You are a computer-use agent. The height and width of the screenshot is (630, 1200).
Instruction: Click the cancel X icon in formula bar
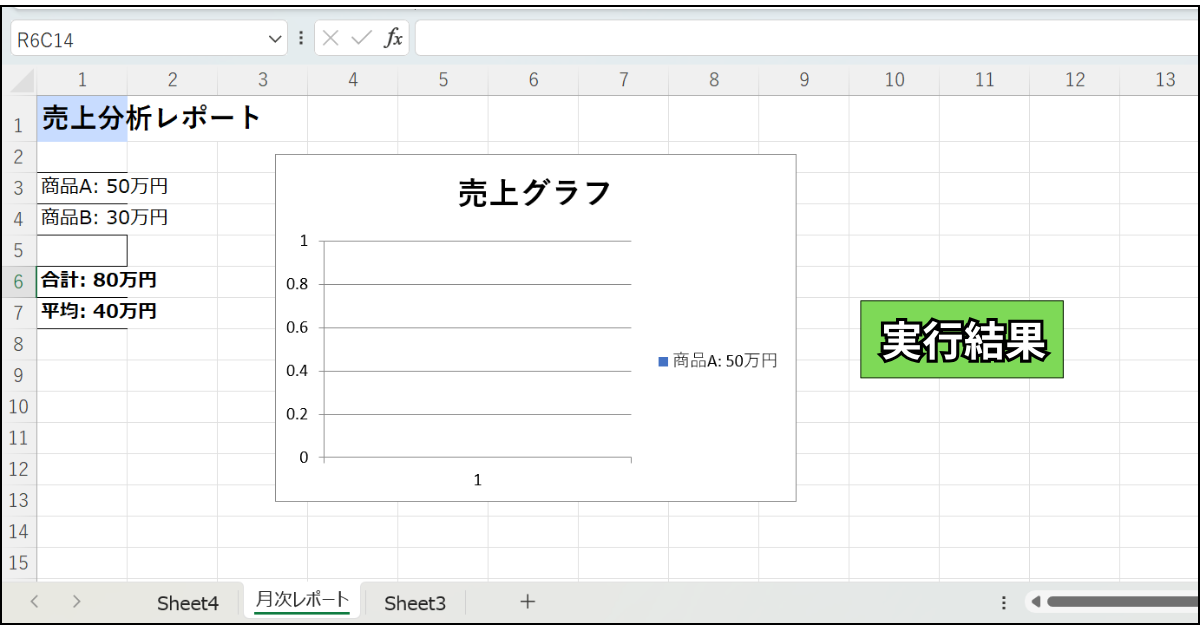point(331,39)
